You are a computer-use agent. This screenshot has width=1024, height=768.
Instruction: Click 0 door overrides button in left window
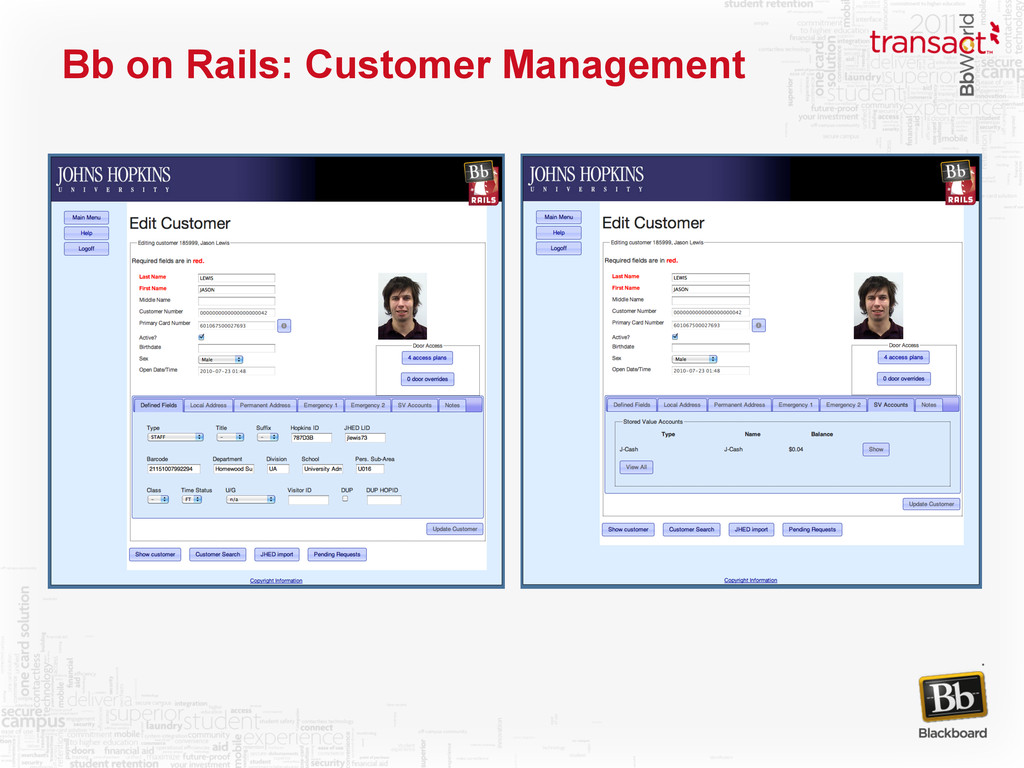(427, 379)
